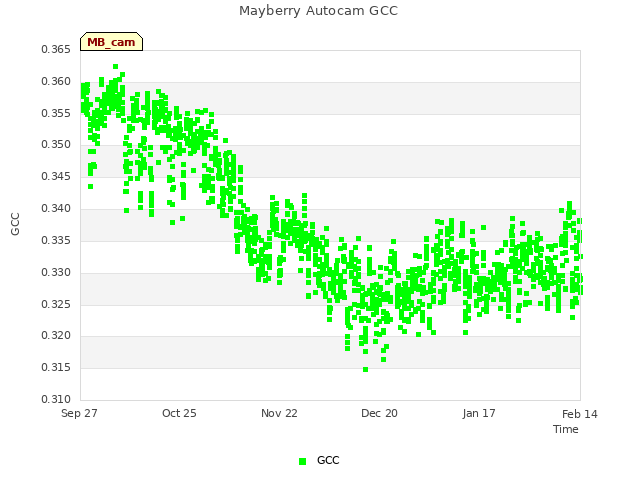
Task: Click the vertical GCC y-axis title
Action: 15,224
